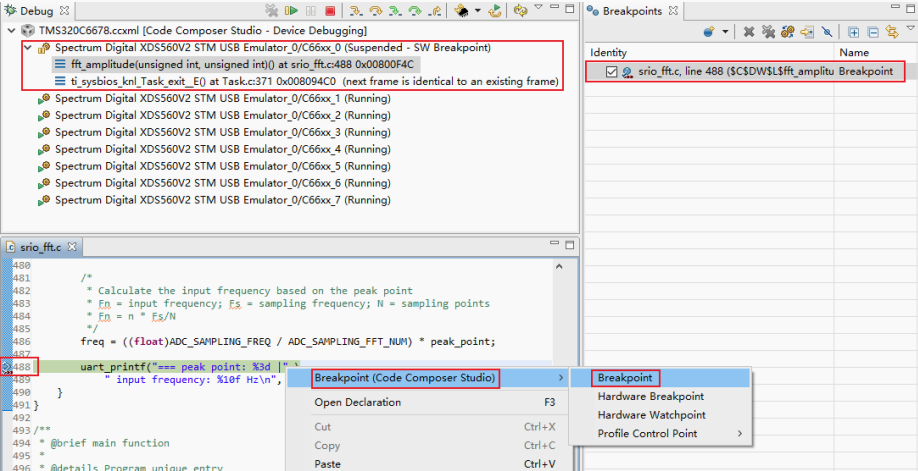Screen dimensions: 918x471
Task: Open the Breakpoints view menu triangle
Action: 910,28
